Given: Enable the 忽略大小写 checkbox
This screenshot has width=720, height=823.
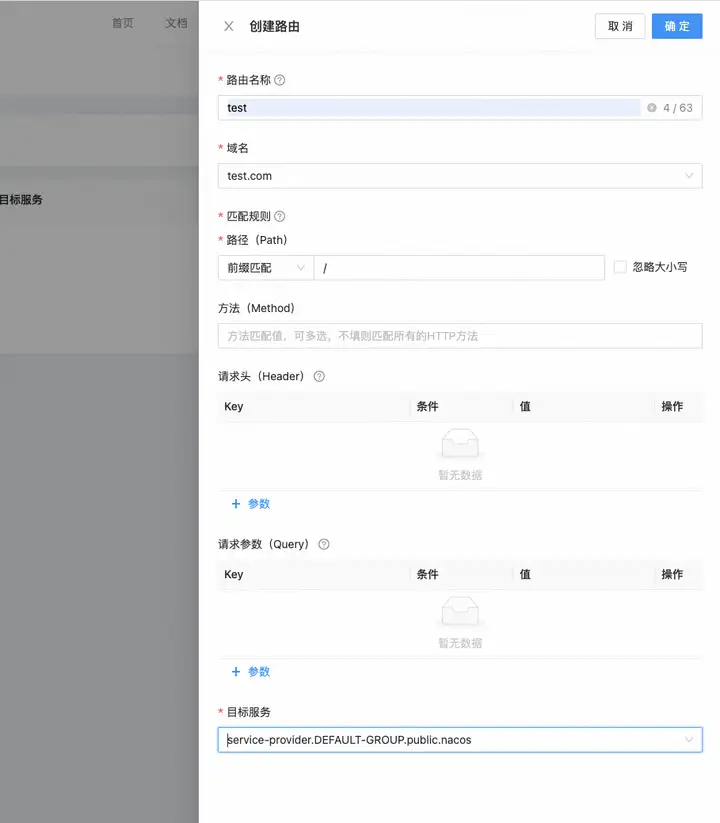Looking at the screenshot, I should (x=620, y=267).
